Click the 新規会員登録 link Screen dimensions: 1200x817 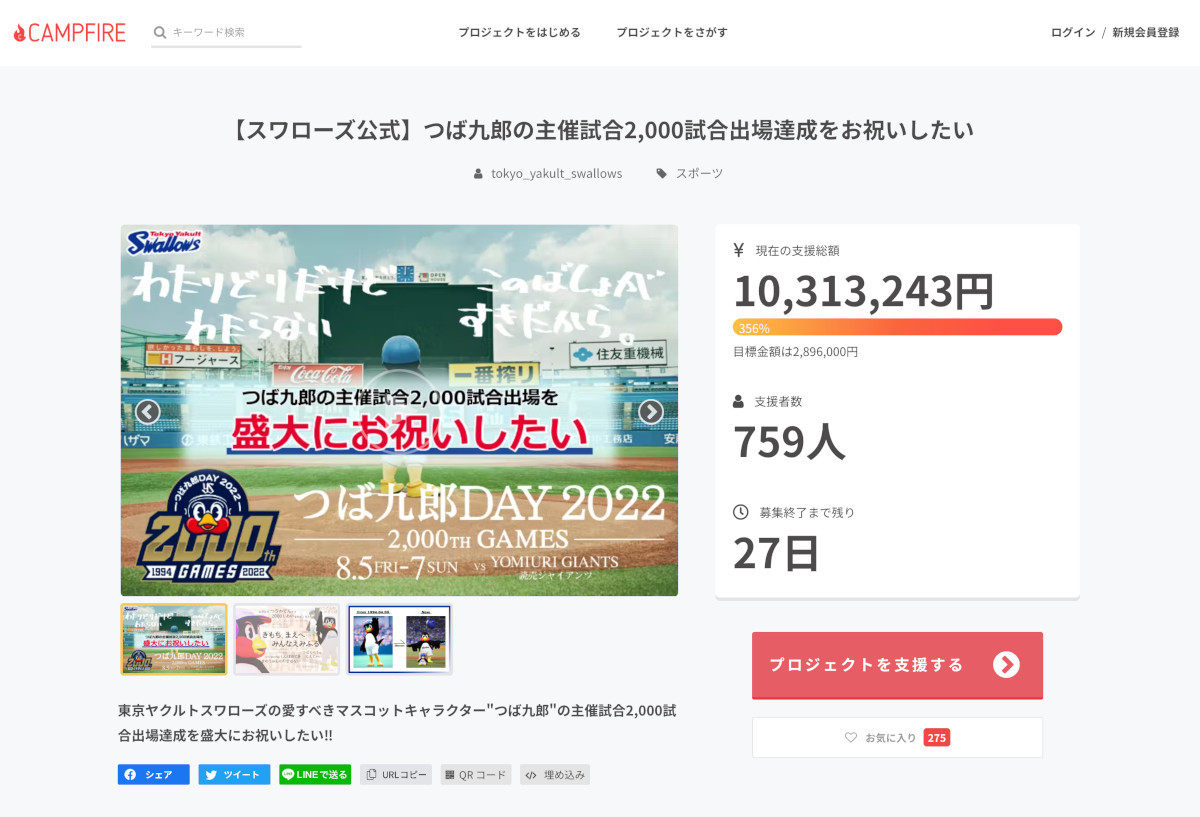[x=1146, y=32]
